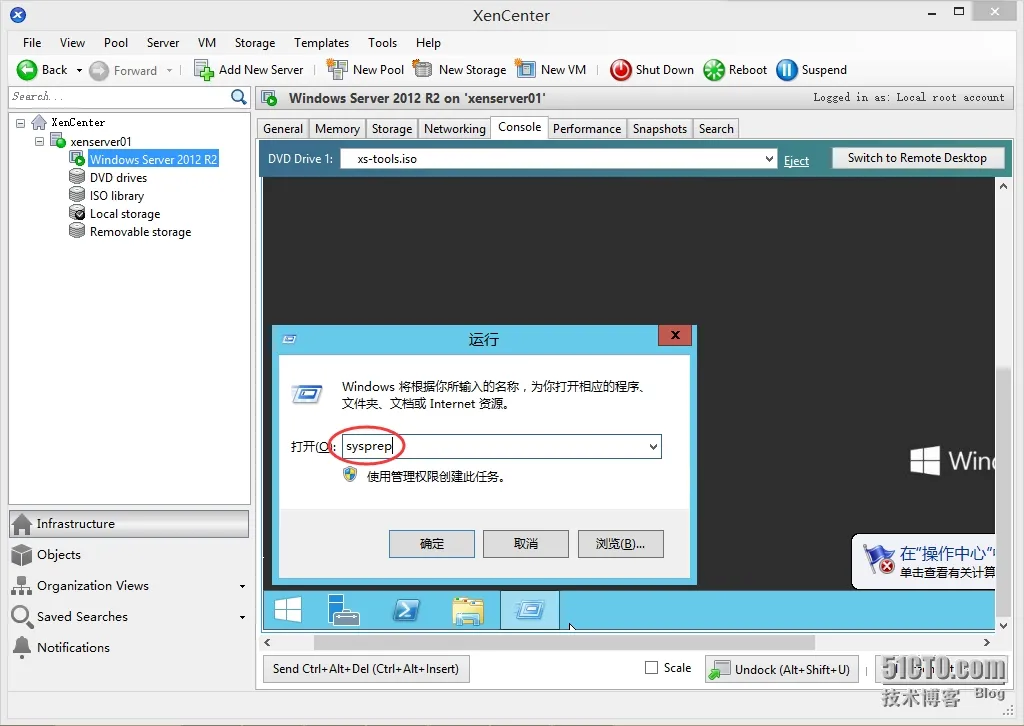
Task: Switch to the Storage tab
Action: click(x=392, y=129)
